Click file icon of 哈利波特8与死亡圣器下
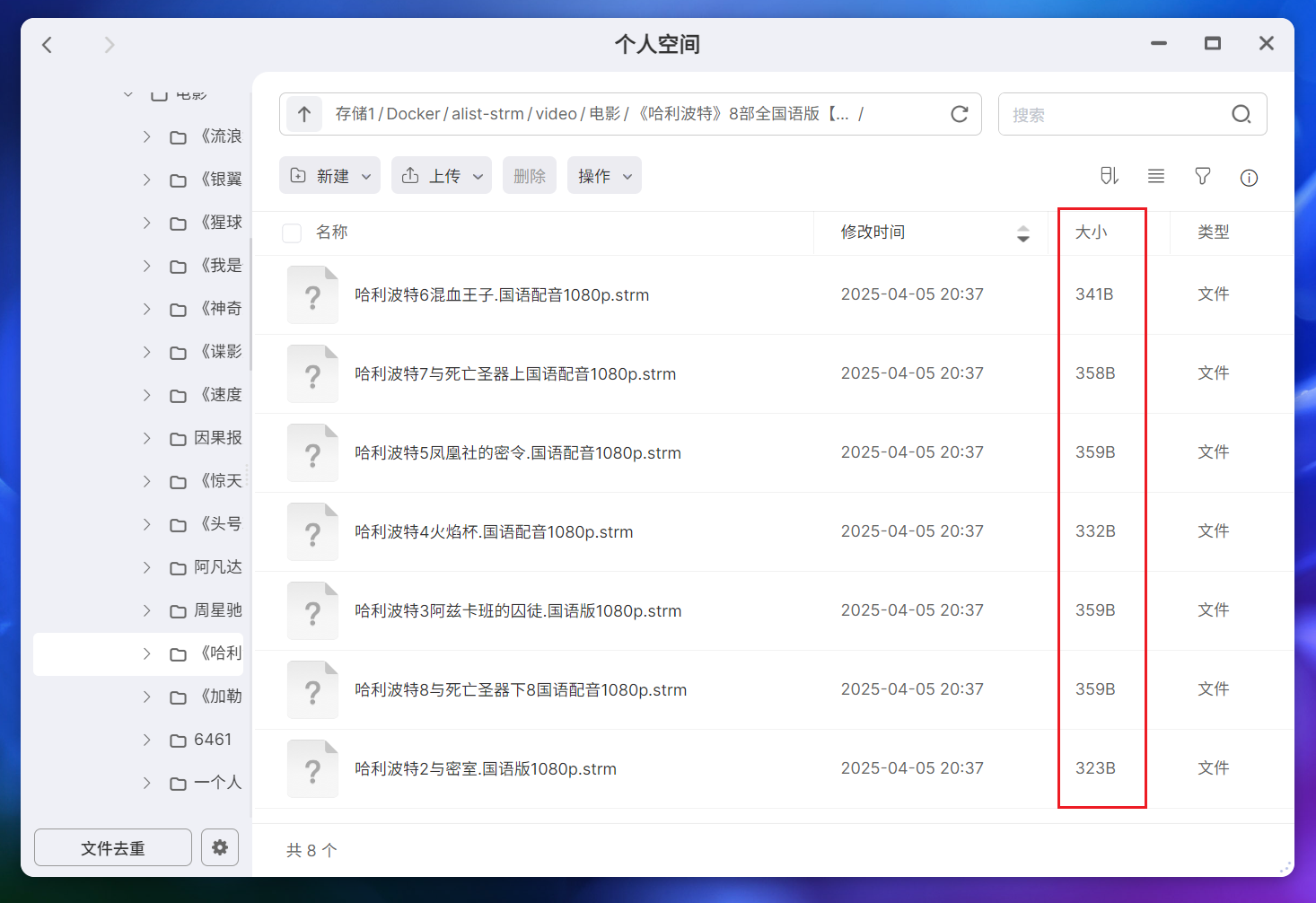This screenshot has height=903, width=1316. click(312, 690)
